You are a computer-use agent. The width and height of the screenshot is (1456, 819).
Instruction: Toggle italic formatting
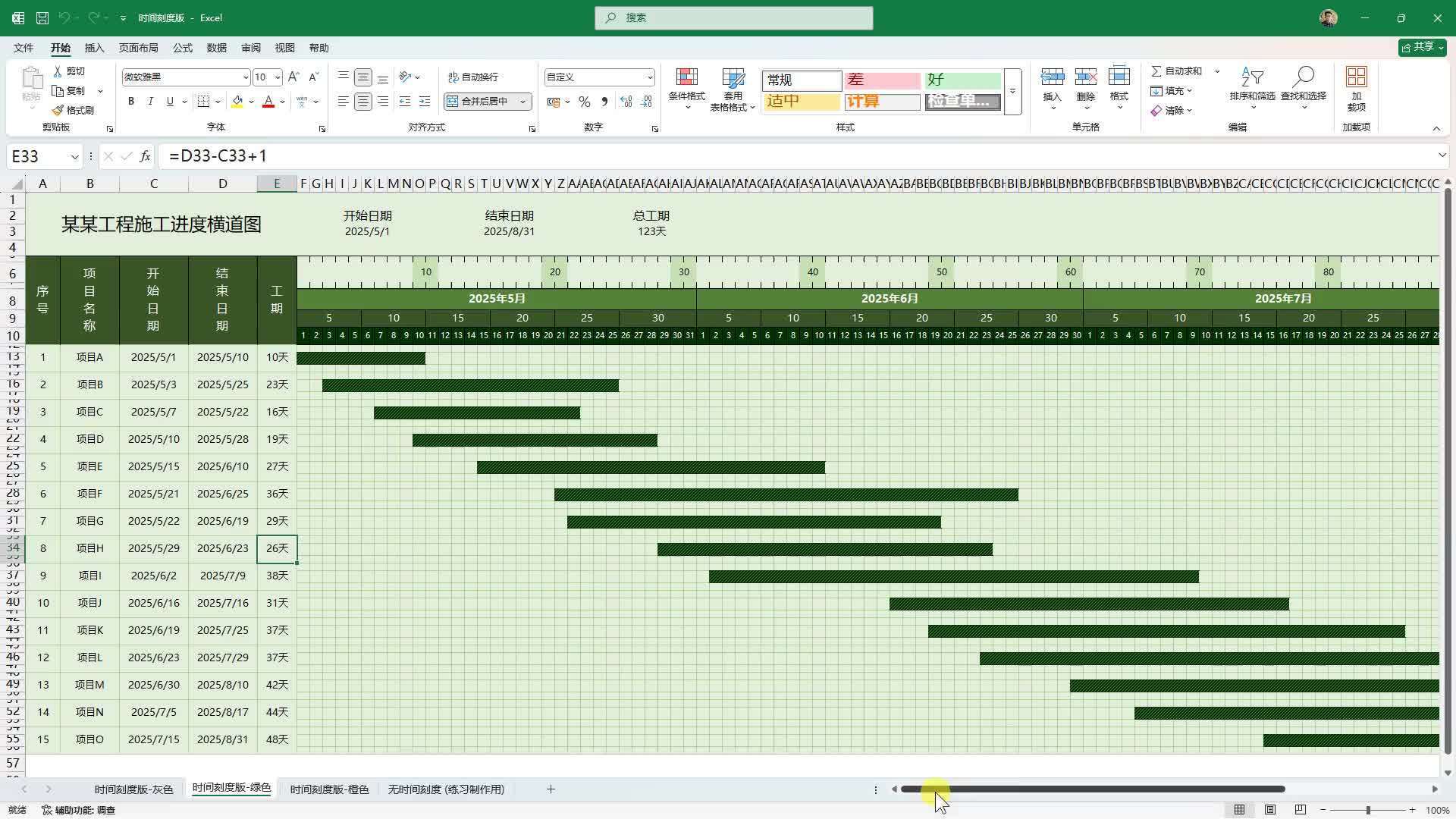coord(150,102)
